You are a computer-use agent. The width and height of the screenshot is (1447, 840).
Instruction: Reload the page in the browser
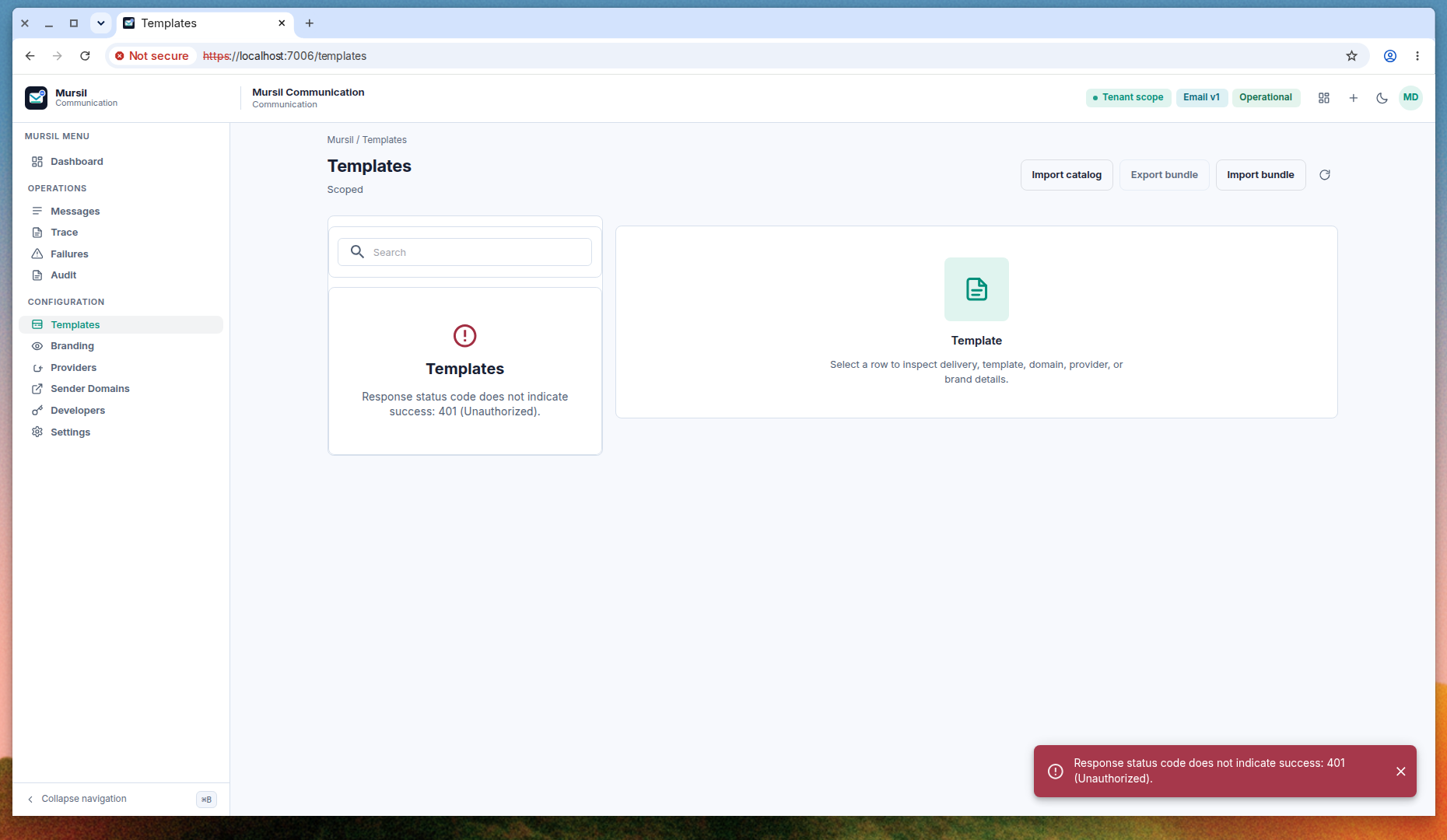pos(85,56)
